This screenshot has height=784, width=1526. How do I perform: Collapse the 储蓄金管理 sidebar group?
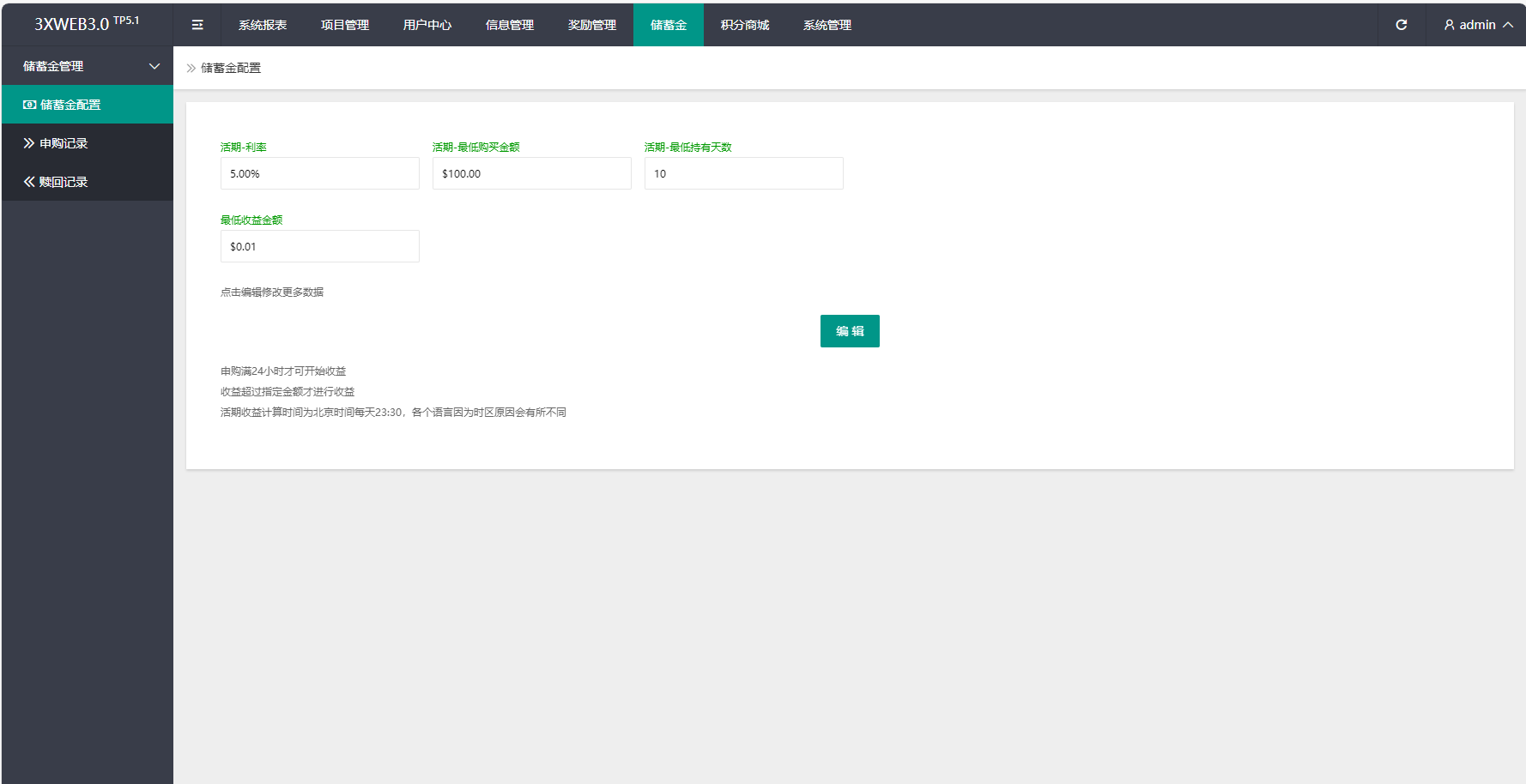(x=154, y=66)
